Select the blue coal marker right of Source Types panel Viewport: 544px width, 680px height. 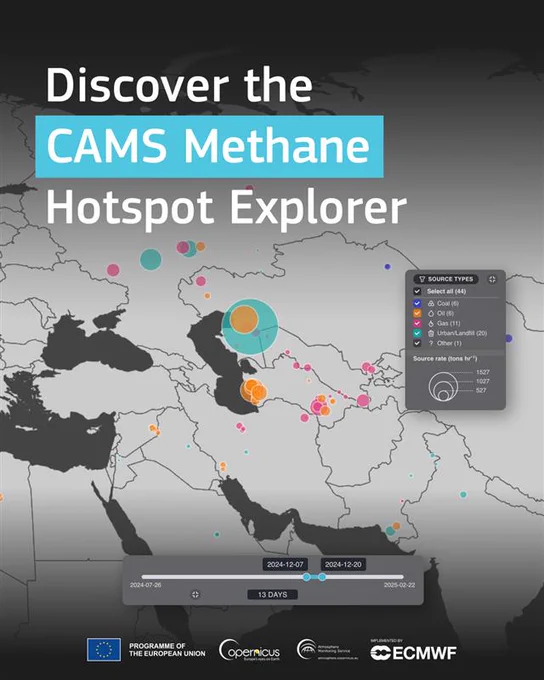tap(508, 338)
